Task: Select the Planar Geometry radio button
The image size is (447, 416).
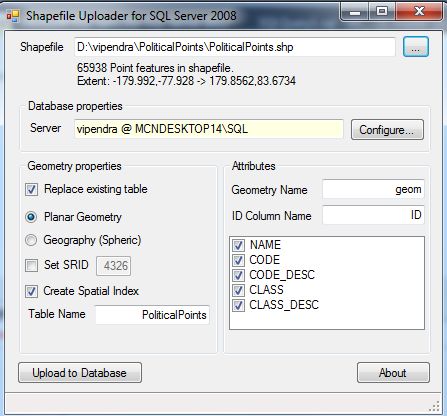Action: click(x=31, y=217)
